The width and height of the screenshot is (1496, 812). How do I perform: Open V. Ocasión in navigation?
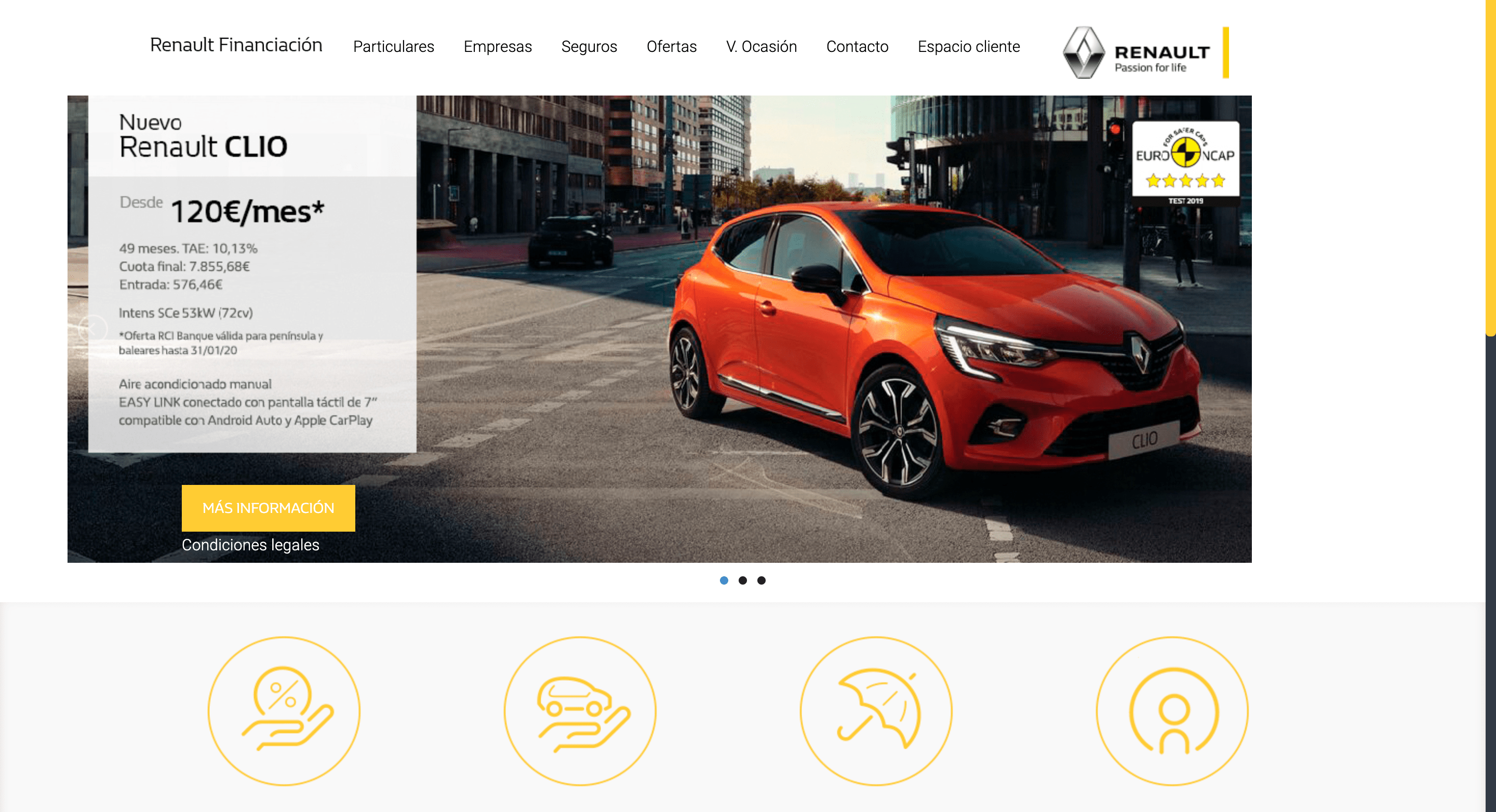click(x=762, y=46)
